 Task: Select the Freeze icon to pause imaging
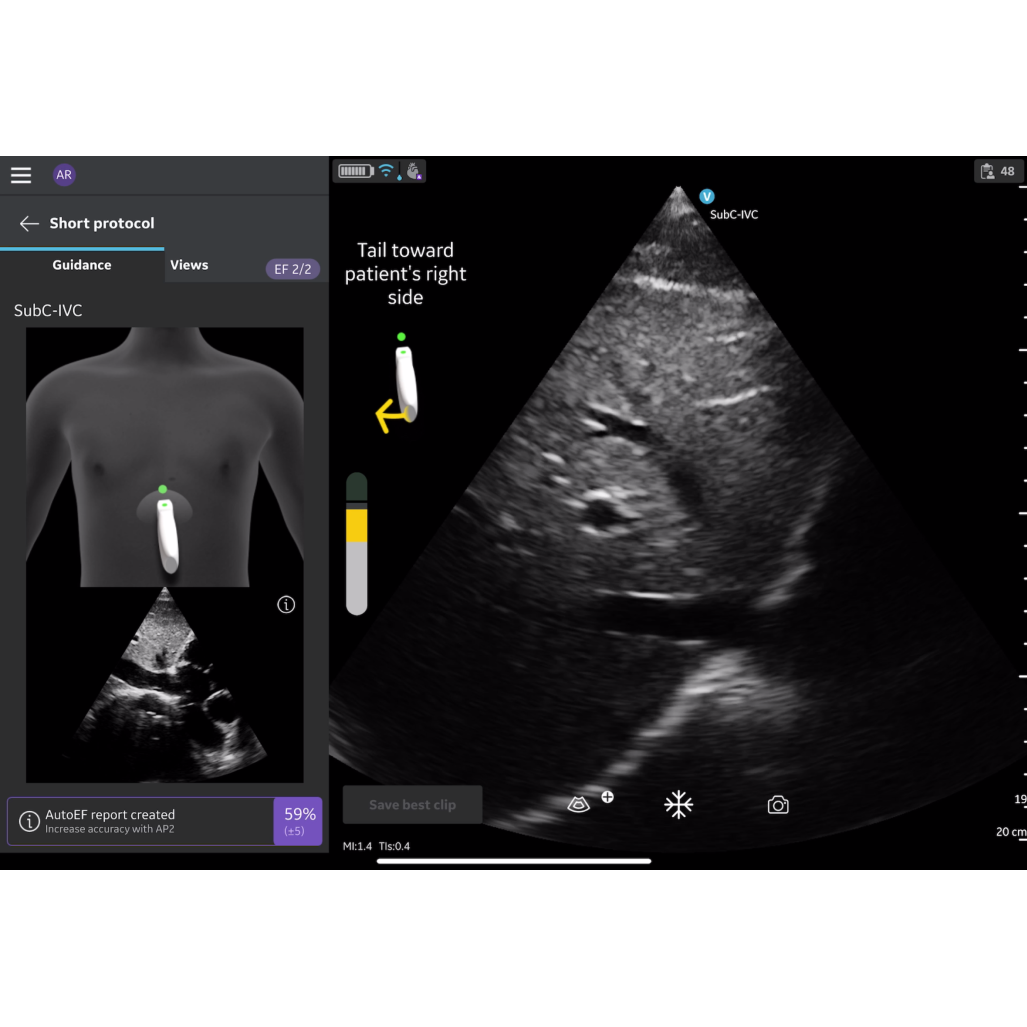pyautogui.click(x=678, y=804)
